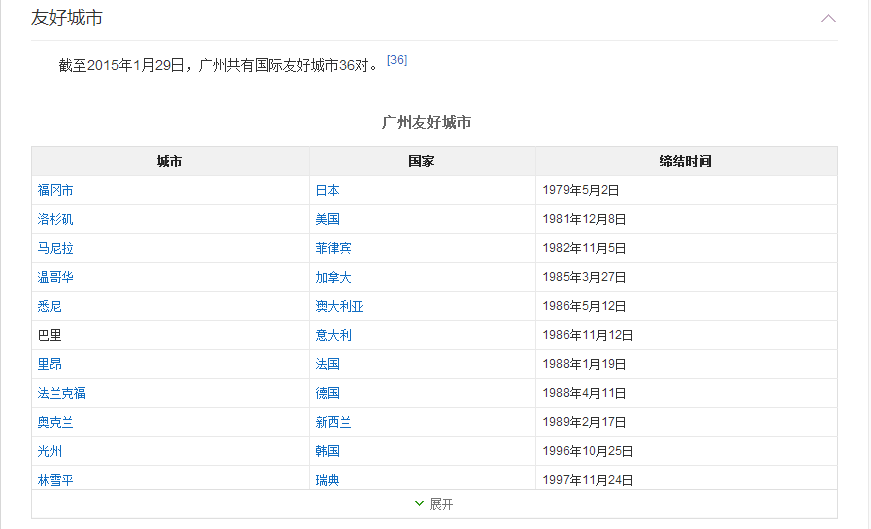Open the 里昂 city link
Image resolution: width=871 pixels, height=529 pixels.
tap(49, 364)
